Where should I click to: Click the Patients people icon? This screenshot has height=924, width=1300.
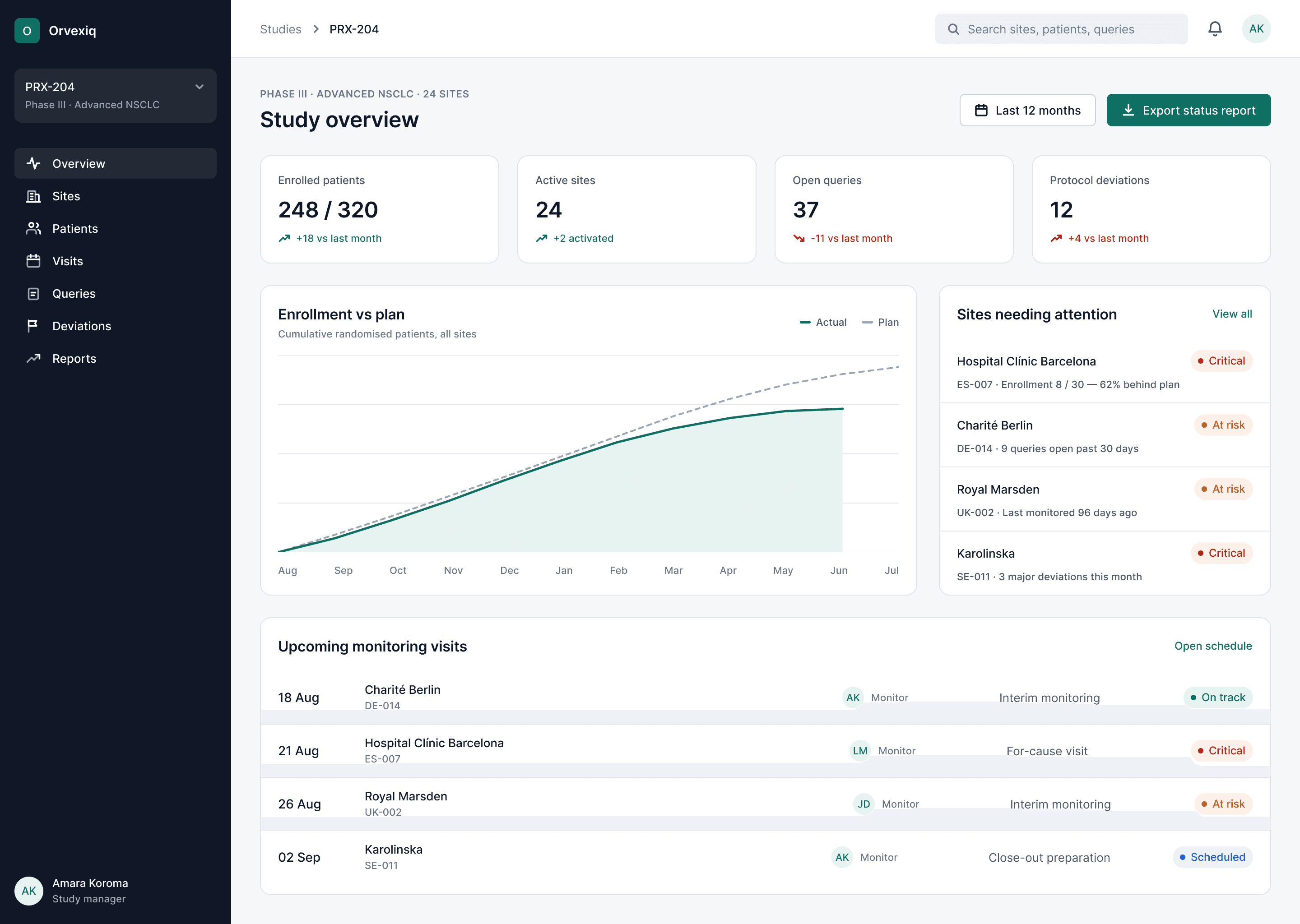(x=33, y=229)
